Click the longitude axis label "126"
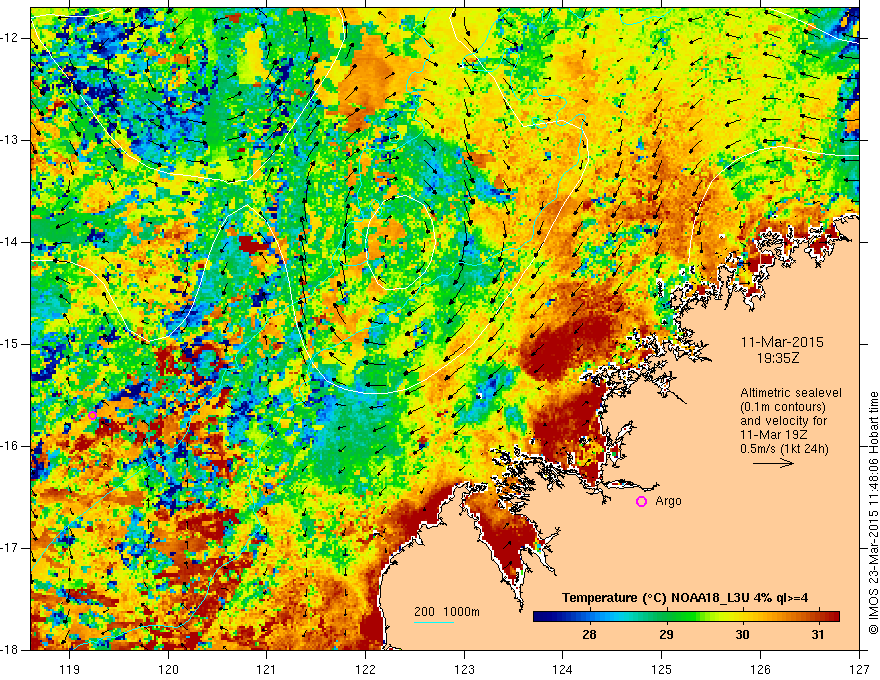880x680 pixels. [760, 669]
